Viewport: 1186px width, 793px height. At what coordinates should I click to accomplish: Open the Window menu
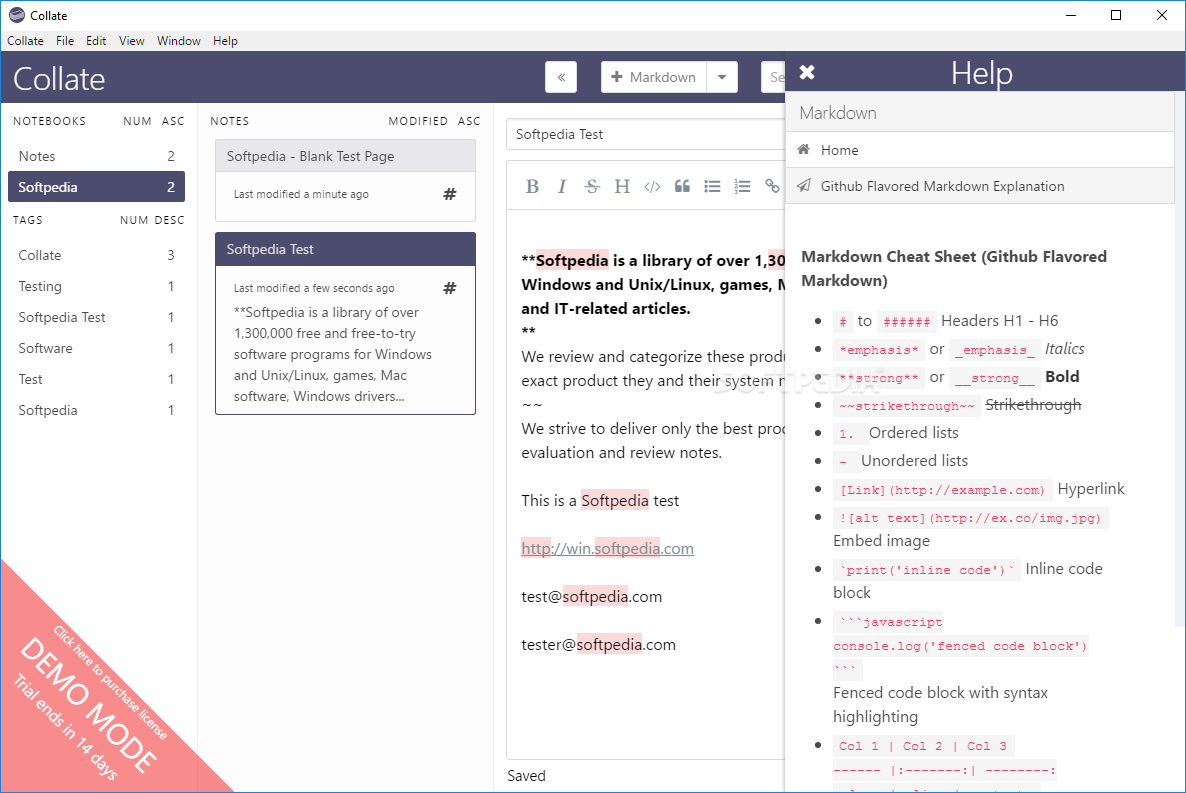[179, 41]
